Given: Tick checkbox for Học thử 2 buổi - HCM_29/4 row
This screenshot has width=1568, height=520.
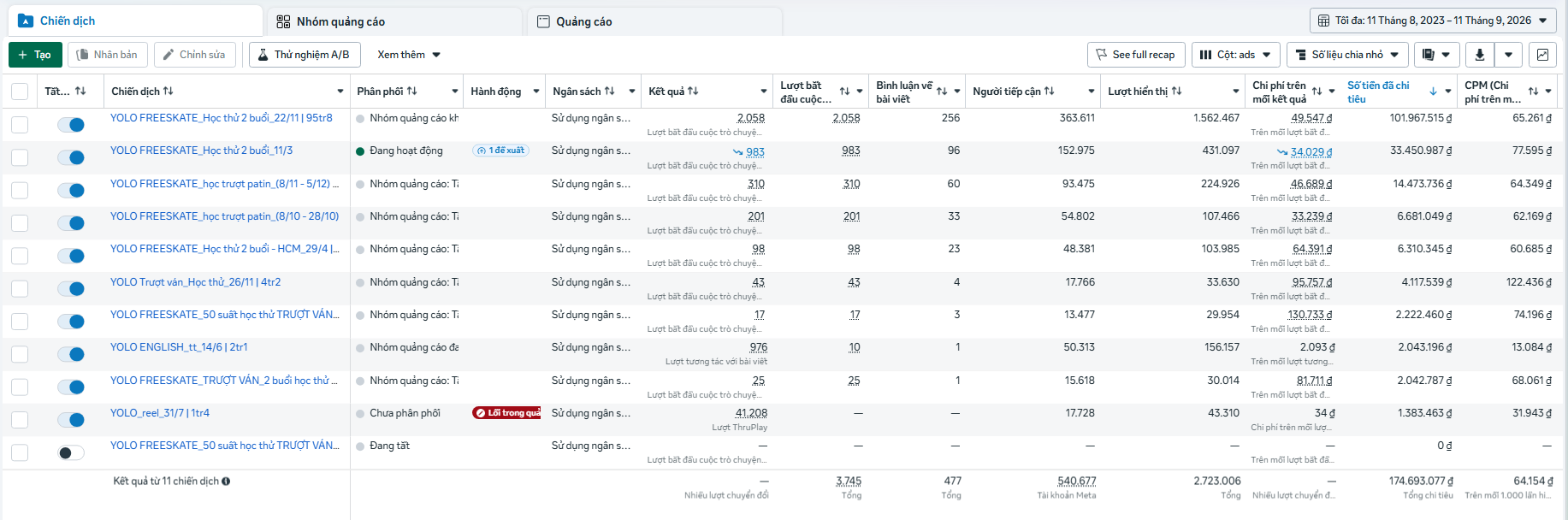Looking at the screenshot, I should (20, 256).
